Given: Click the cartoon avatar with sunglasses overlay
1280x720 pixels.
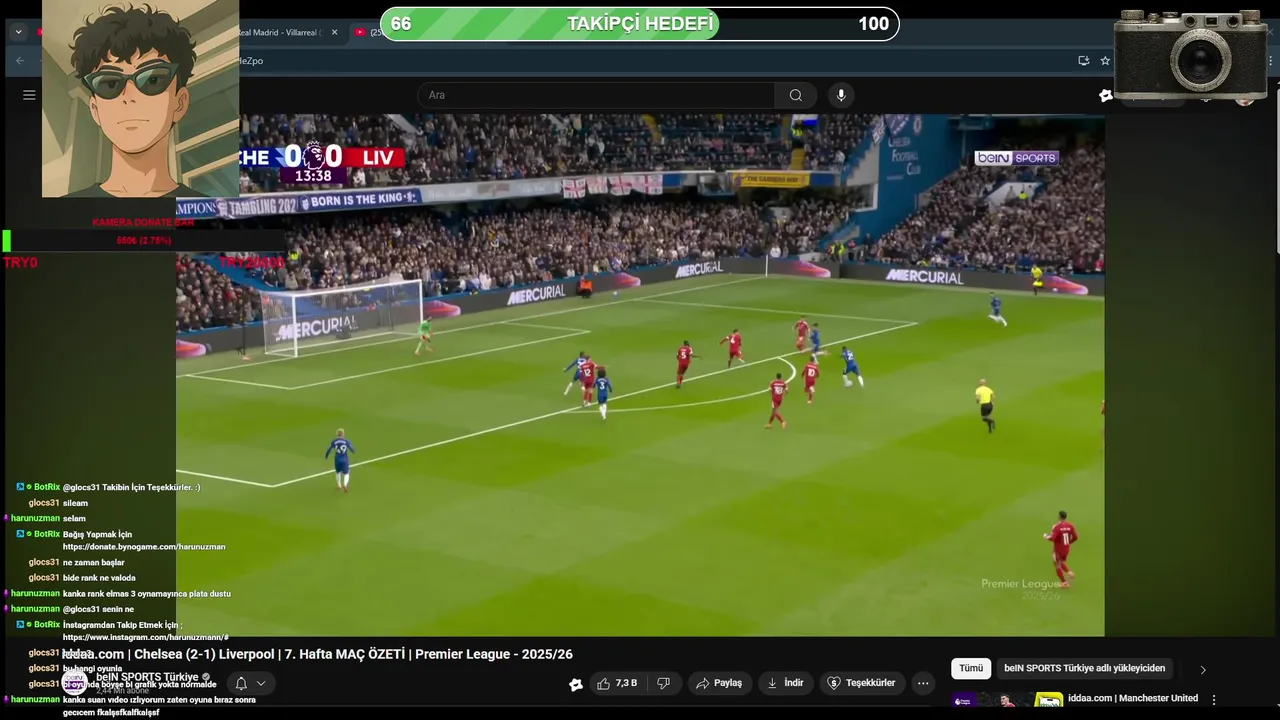Looking at the screenshot, I should pyautogui.click(x=140, y=98).
